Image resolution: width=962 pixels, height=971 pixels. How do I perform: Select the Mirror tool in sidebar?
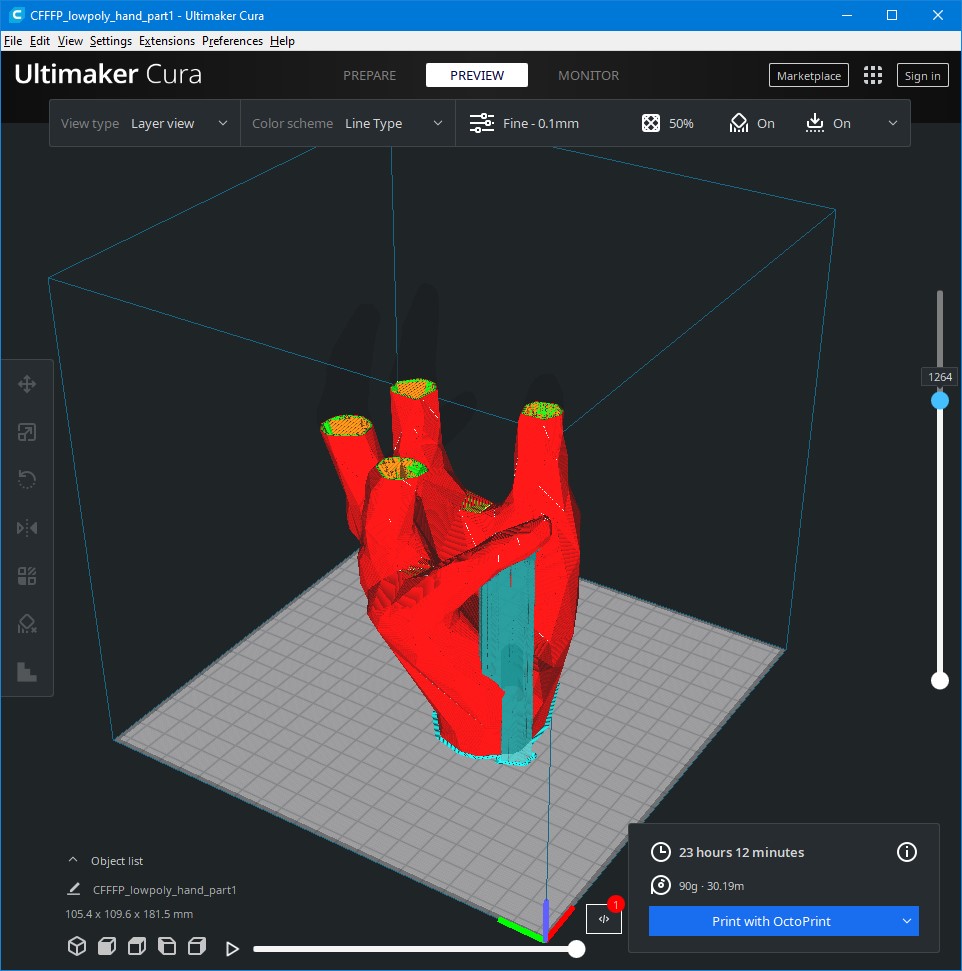coord(27,528)
